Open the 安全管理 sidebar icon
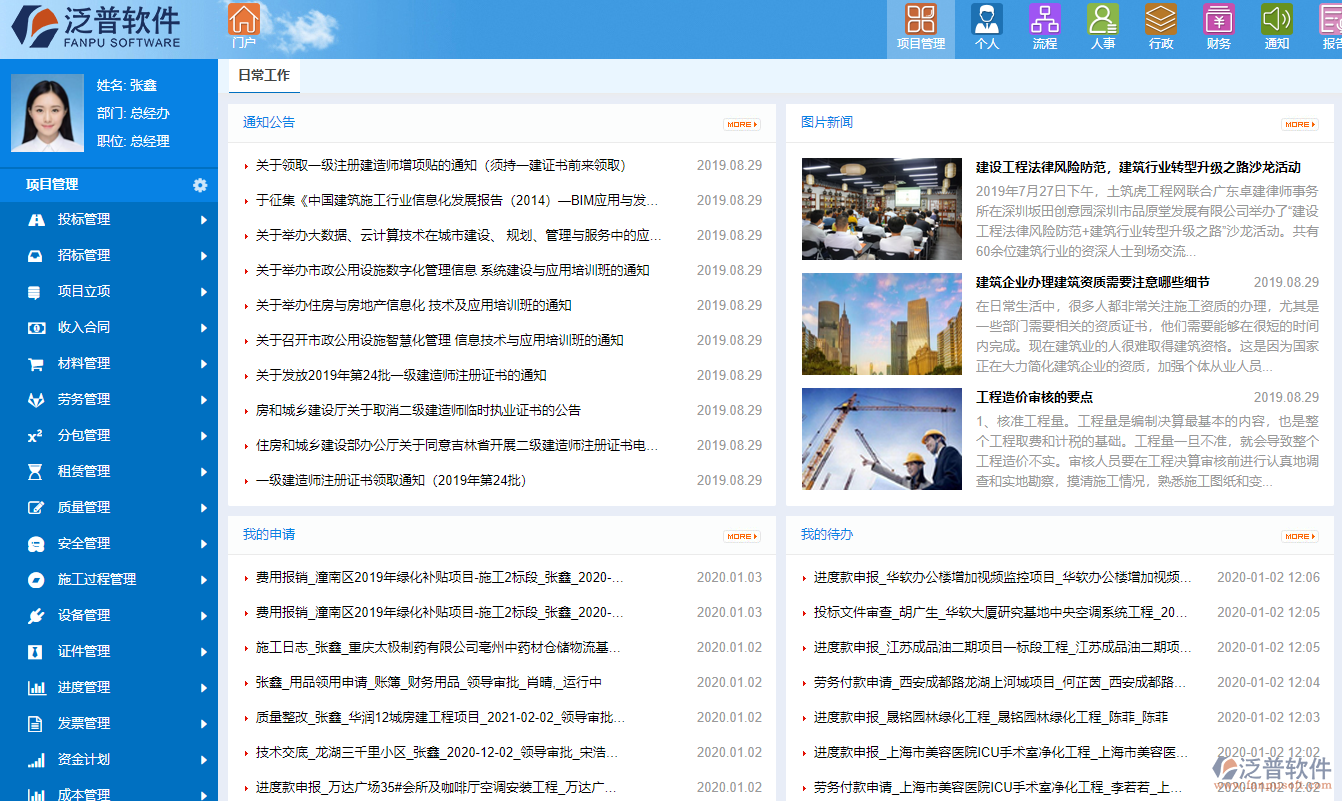Viewport: 1342px width, 801px height. click(x=35, y=543)
